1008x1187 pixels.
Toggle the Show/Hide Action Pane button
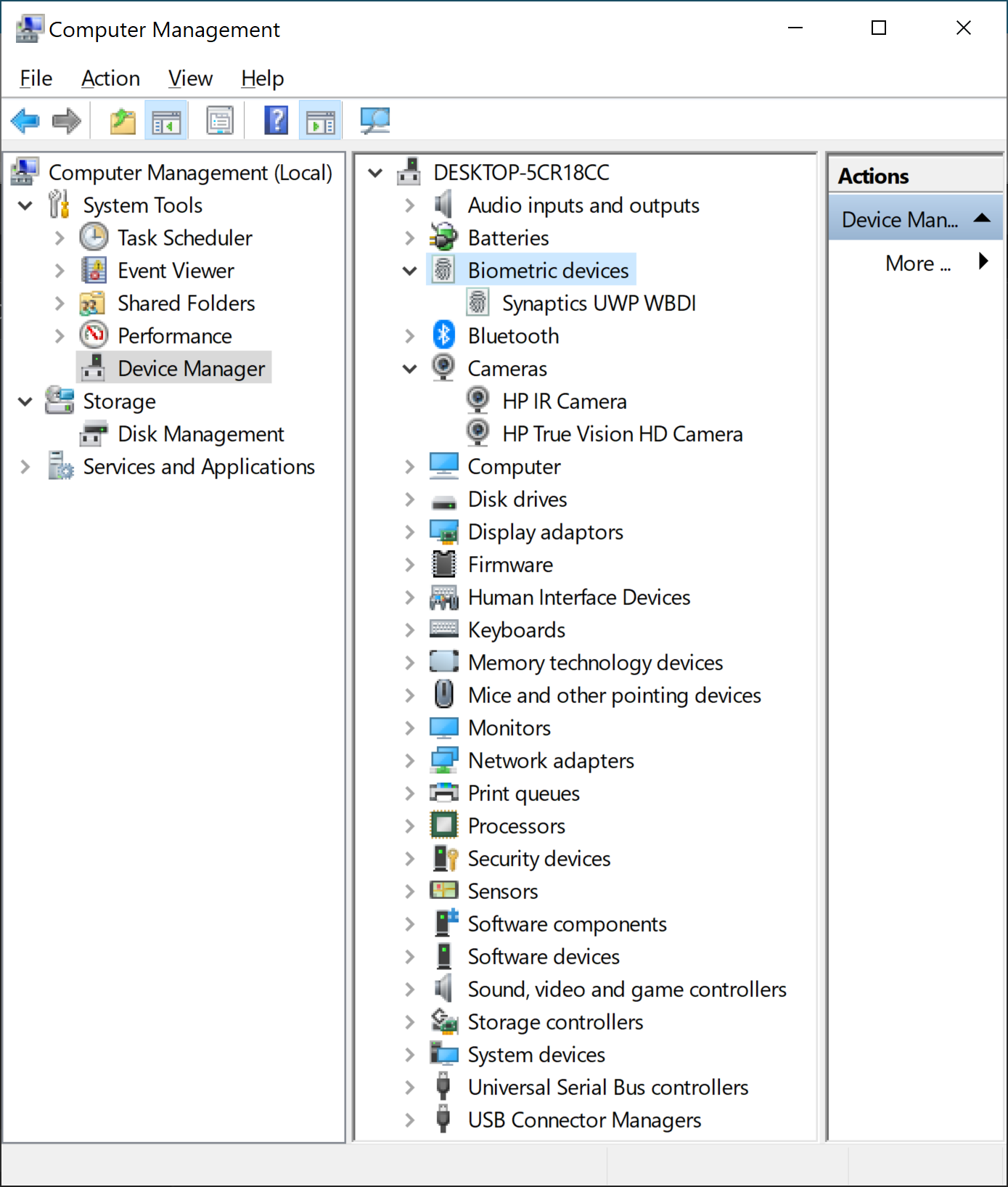pos(320,121)
